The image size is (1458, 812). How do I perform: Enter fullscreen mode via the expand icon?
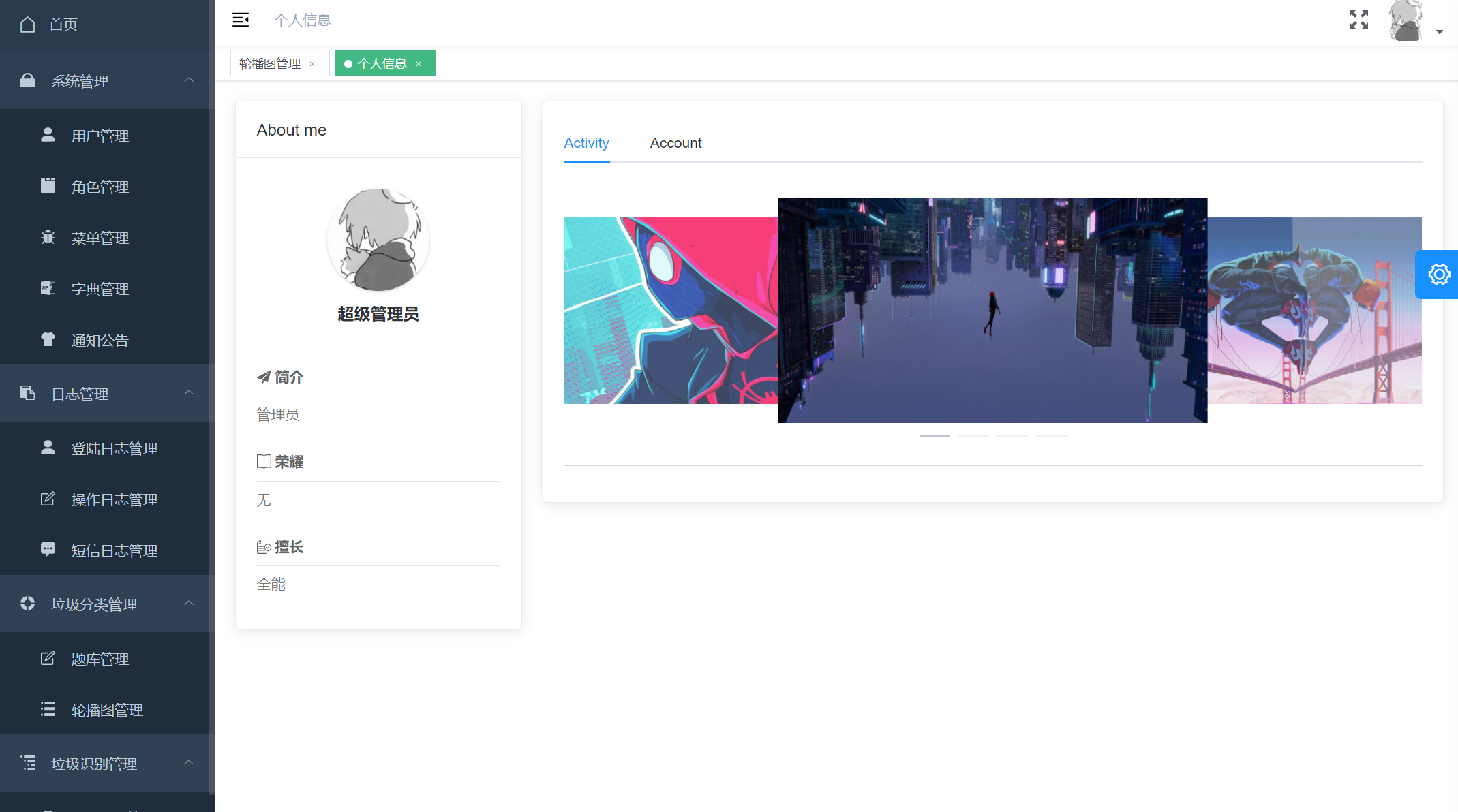click(1358, 20)
